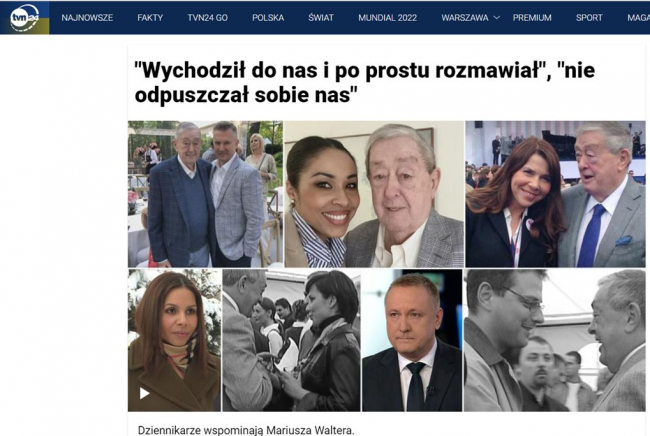Open the Najnowsze menu item

87,18
